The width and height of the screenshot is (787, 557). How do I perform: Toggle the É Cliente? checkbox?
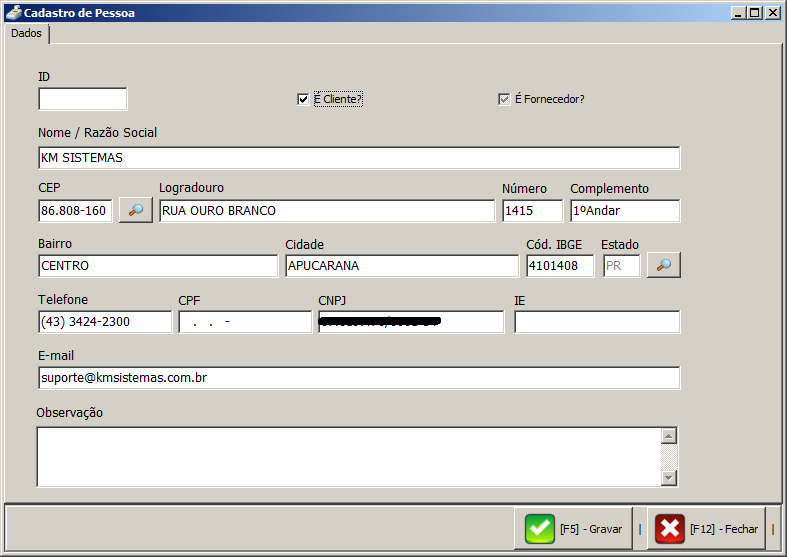303,99
